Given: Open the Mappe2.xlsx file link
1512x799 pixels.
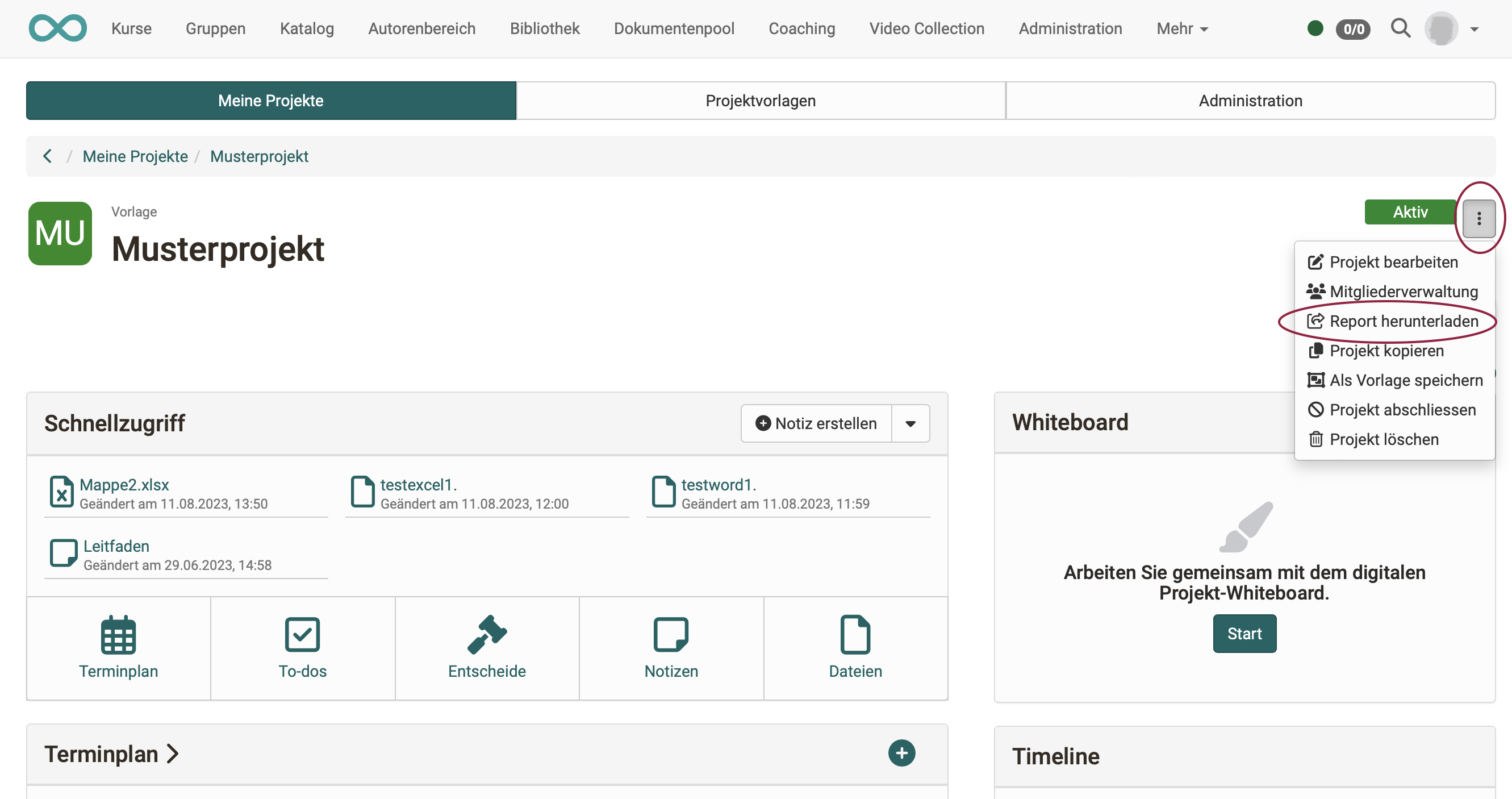Looking at the screenshot, I should pyautogui.click(x=124, y=484).
